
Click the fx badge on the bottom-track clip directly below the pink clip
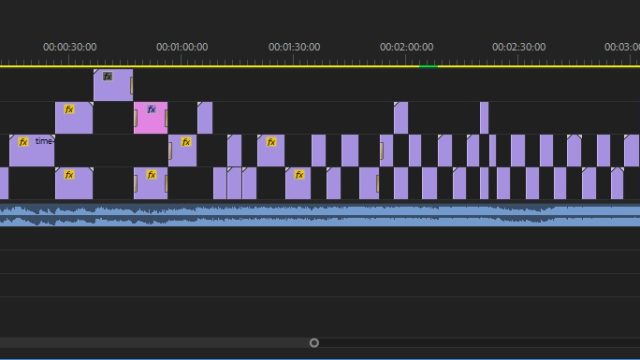151,175
